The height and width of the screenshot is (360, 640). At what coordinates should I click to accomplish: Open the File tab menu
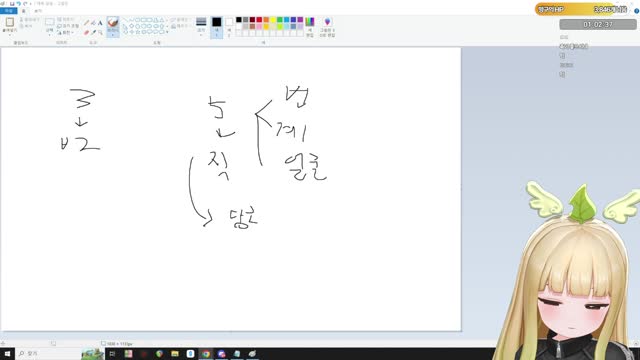pyautogui.click(x=9, y=11)
